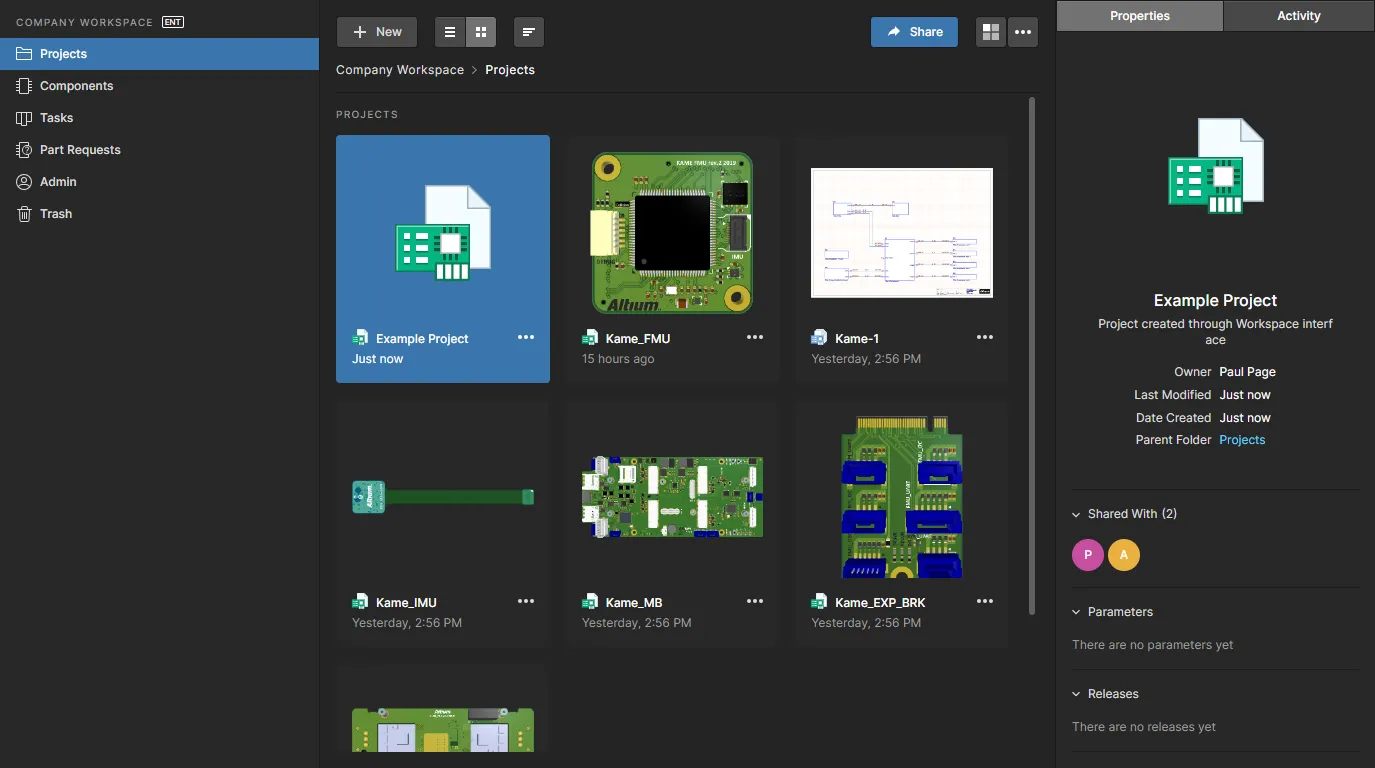
Task: Open Projects in the sidebar
Action: click(159, 54)
